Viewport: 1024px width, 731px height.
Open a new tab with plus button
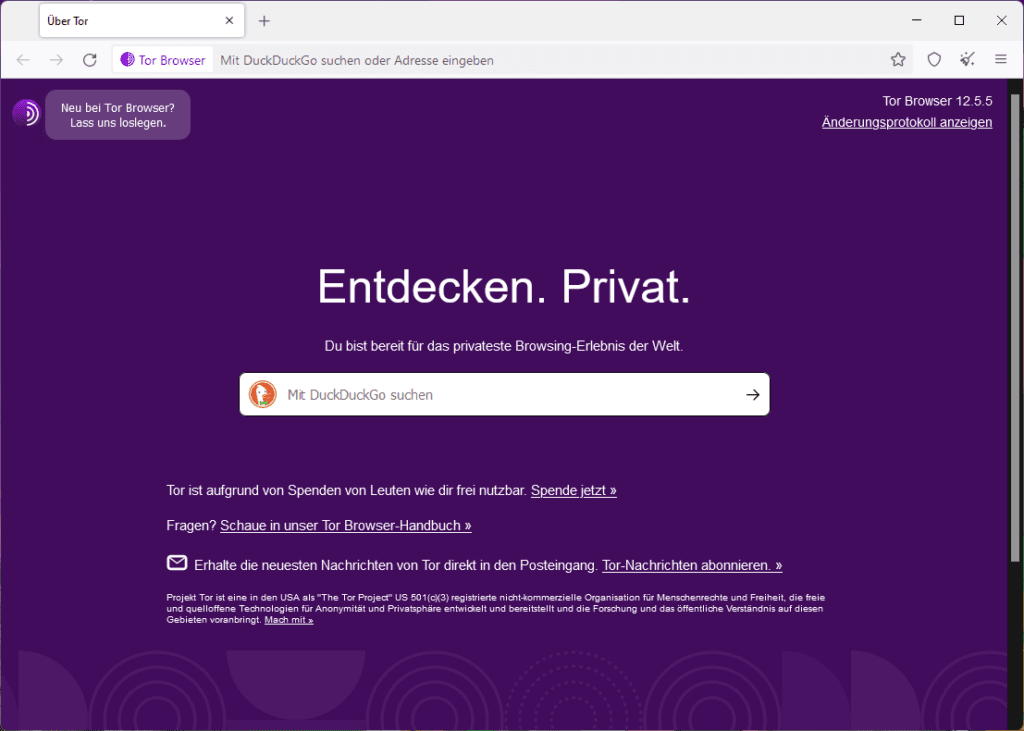264,21
